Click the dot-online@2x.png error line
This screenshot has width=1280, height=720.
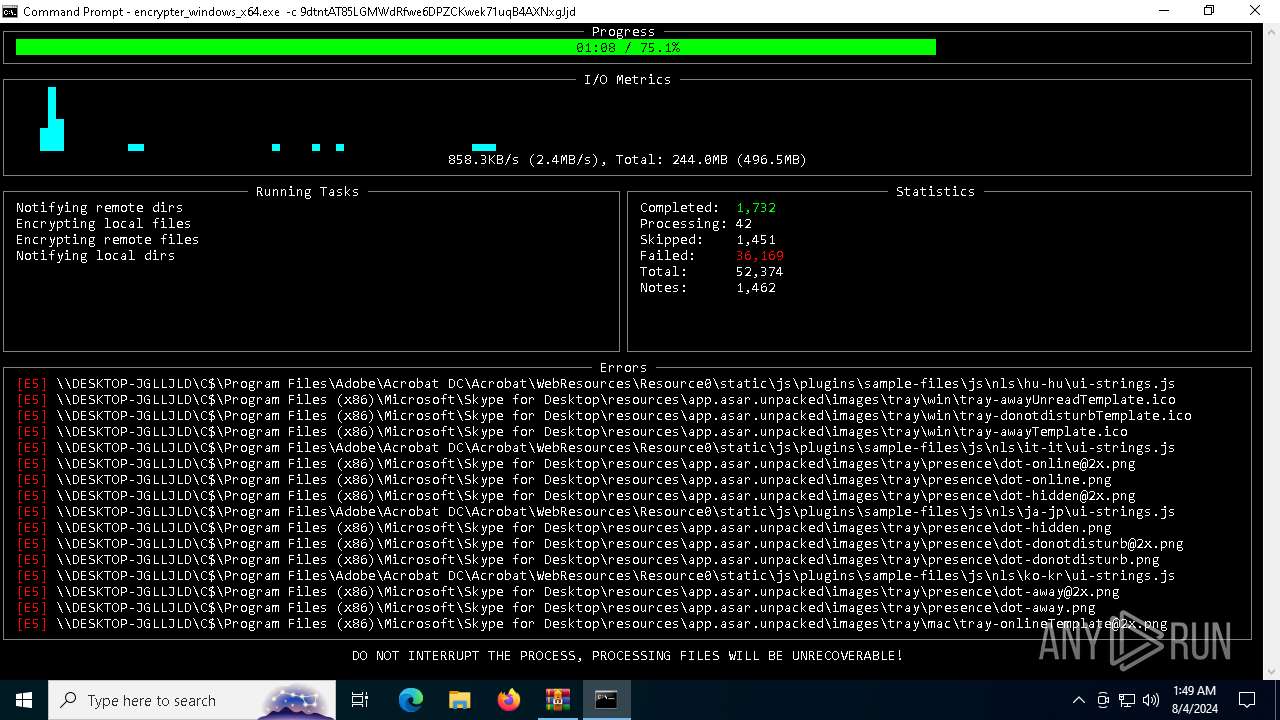pos(576,463)
